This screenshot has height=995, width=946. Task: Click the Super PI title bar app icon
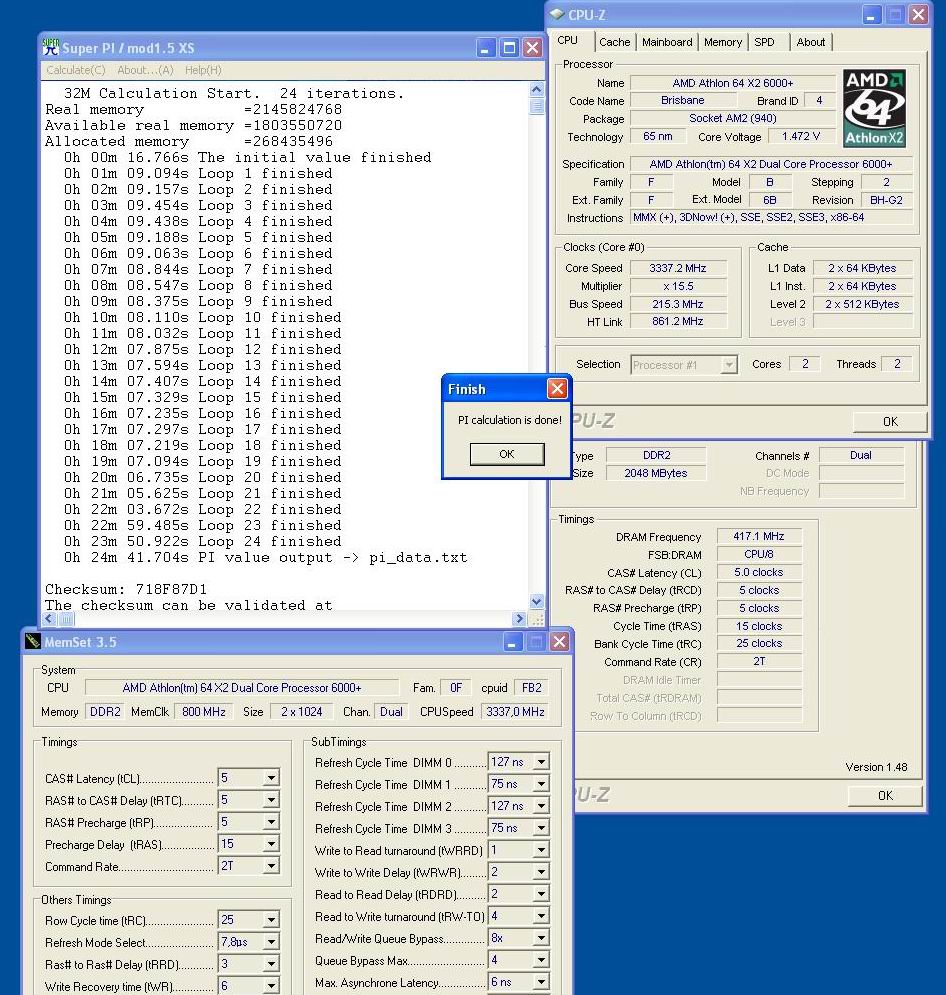pos(51,47)
